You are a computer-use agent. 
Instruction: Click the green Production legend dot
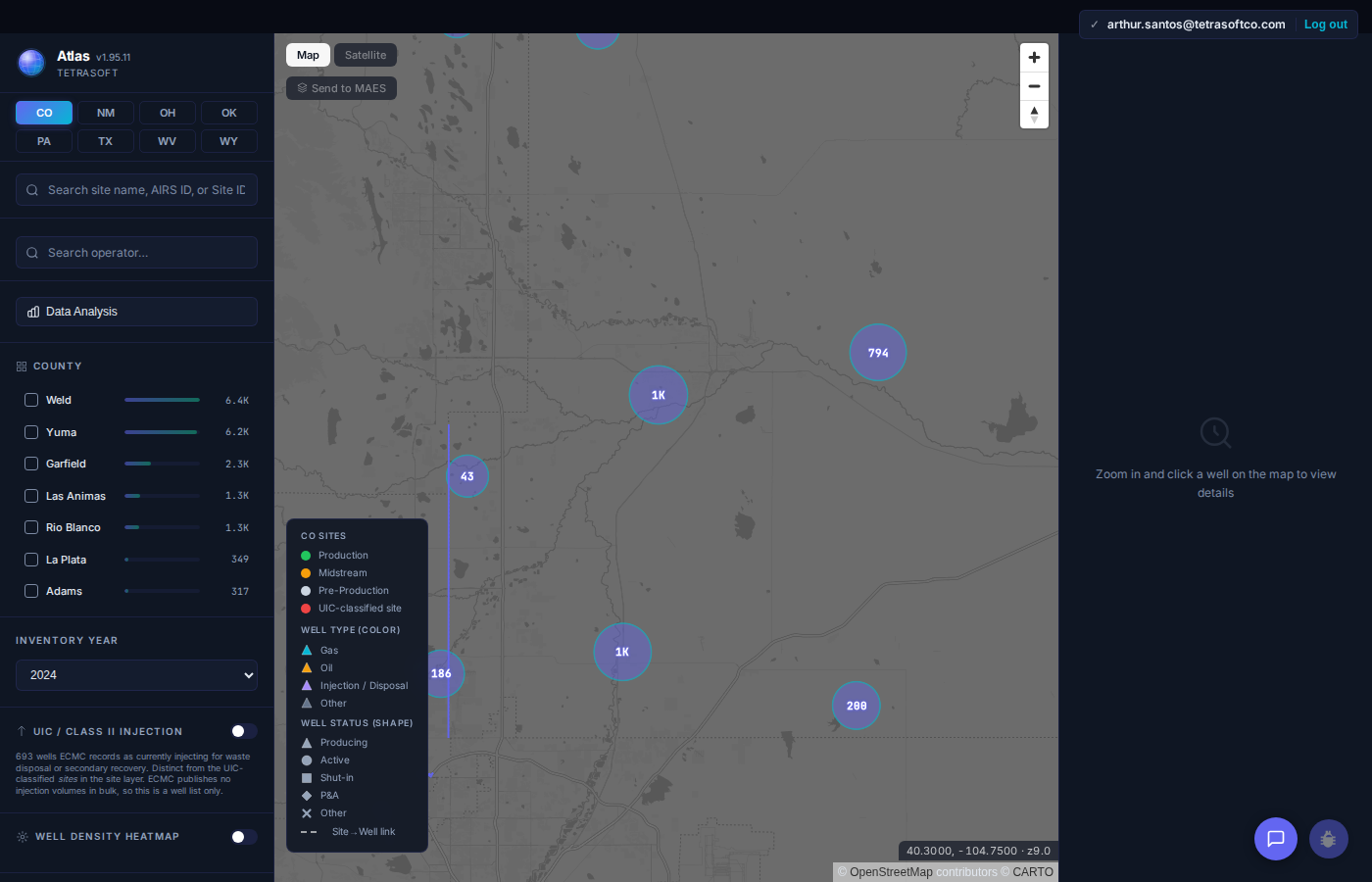pyautogui.click(x=306, y=556)
